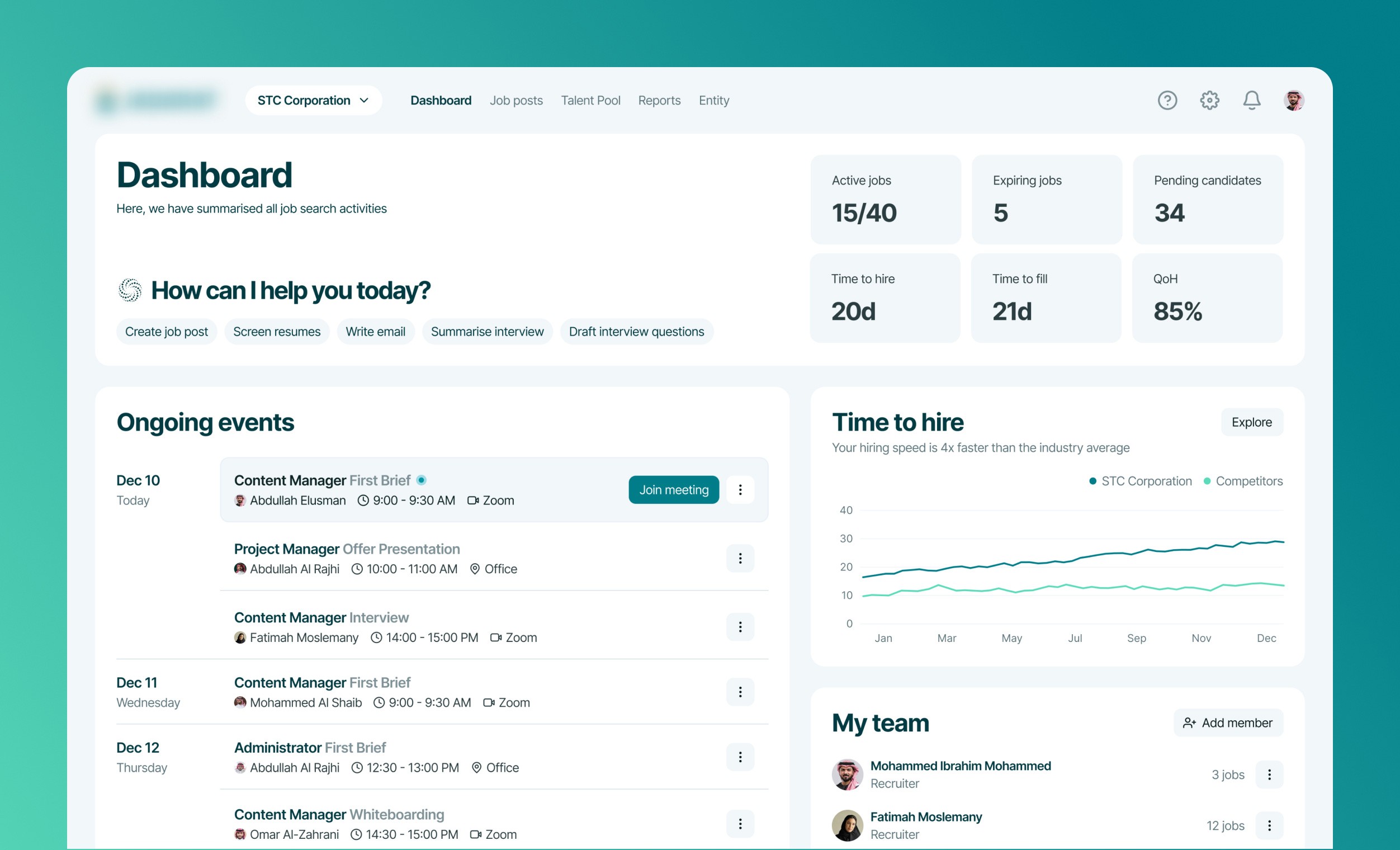Open options for Content Manager Whiteboarding event

(740, 824)
